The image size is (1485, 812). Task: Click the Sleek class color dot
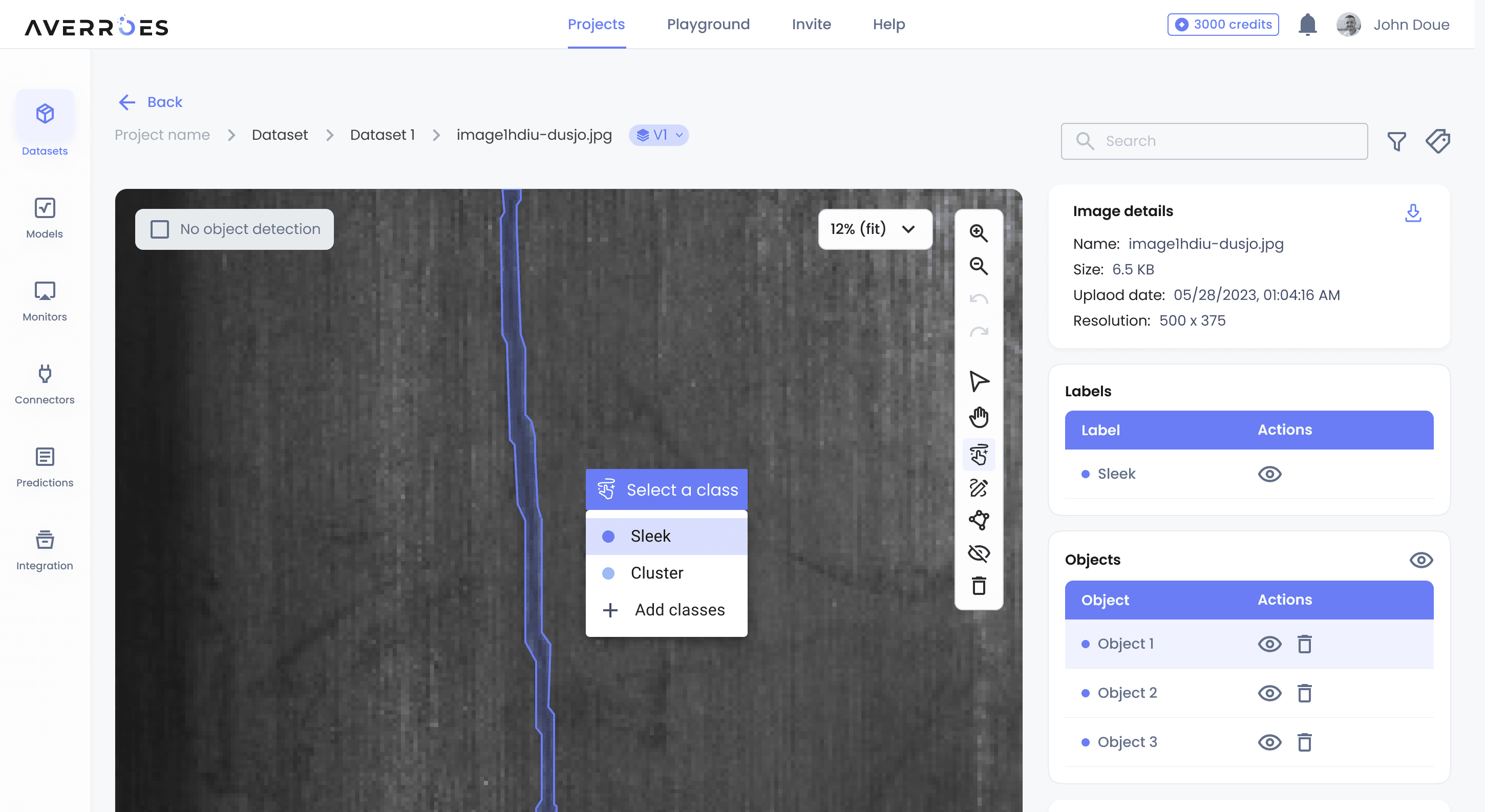coord(608,536)
